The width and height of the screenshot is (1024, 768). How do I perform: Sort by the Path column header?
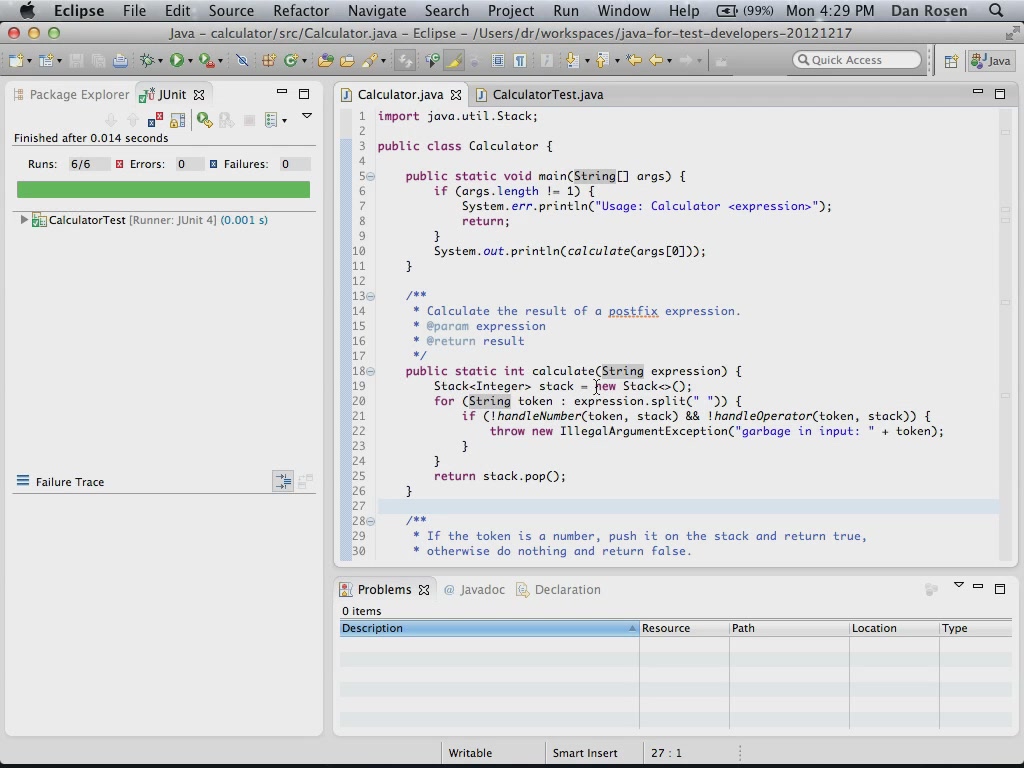tap(789, 628)
